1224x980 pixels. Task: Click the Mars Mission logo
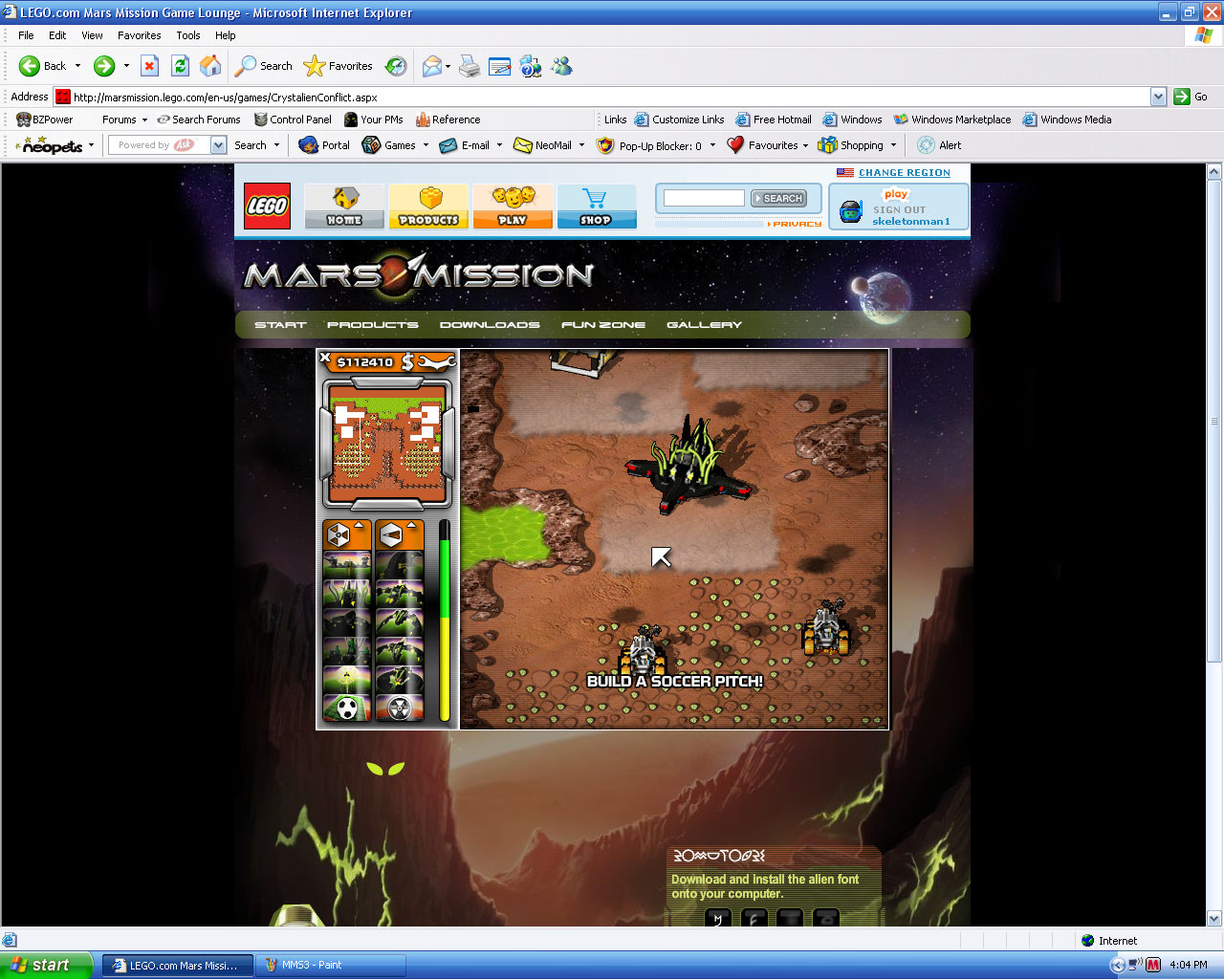click(419, 274)
